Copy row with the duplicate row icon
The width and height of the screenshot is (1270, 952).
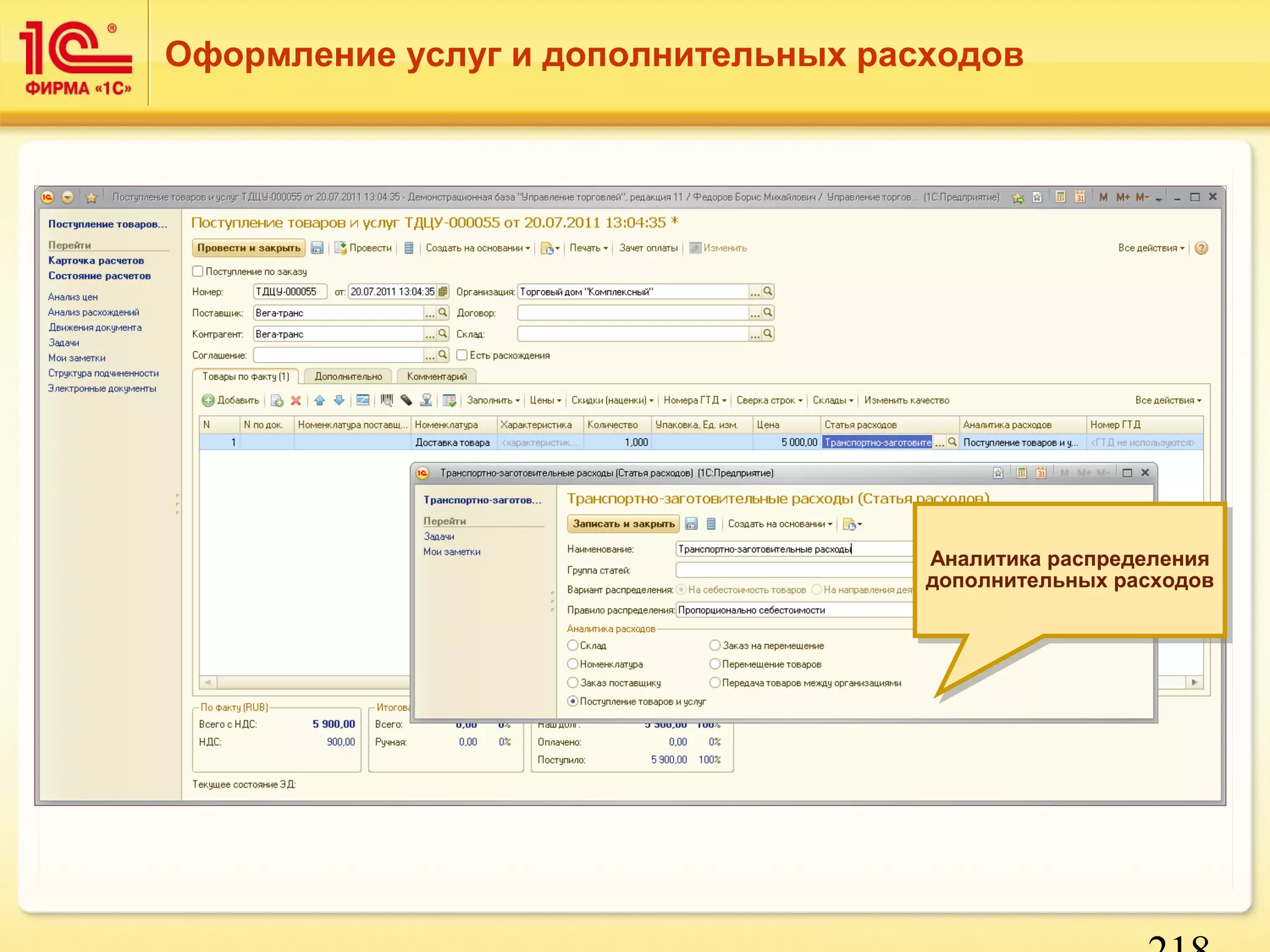(277, 400)
